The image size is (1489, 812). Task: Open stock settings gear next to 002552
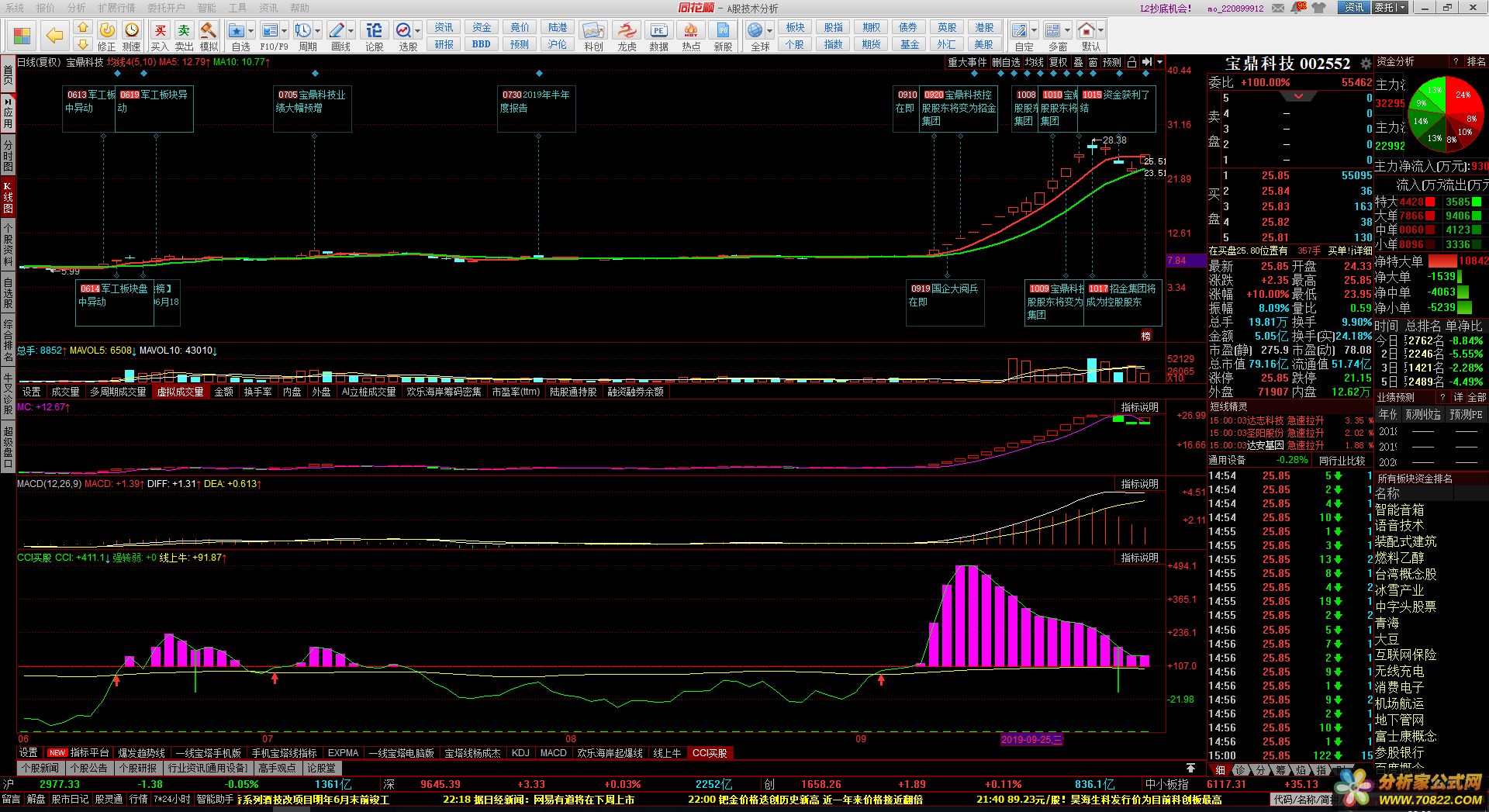point(1366,64)
